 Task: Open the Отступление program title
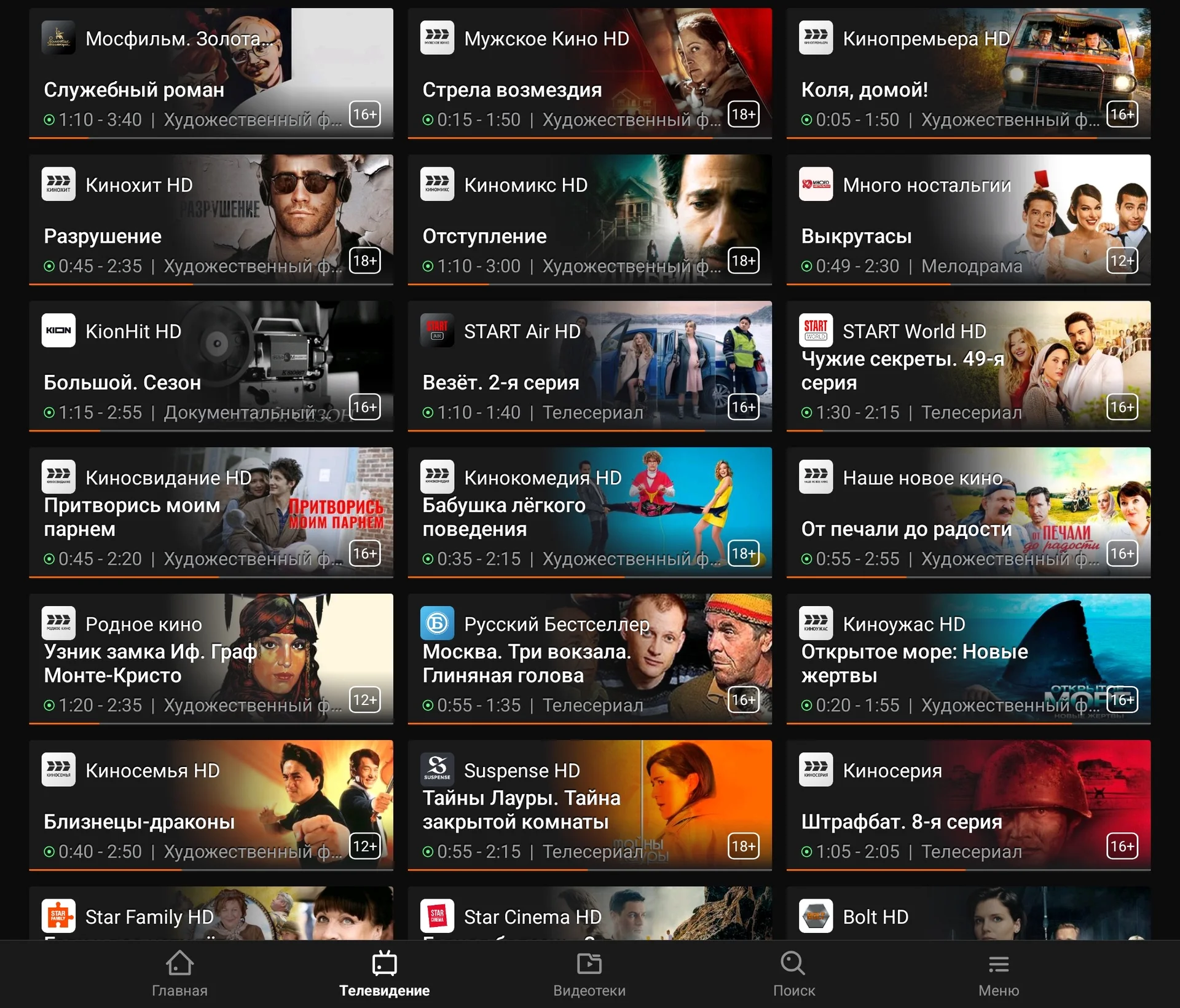[x=484, y=236]
